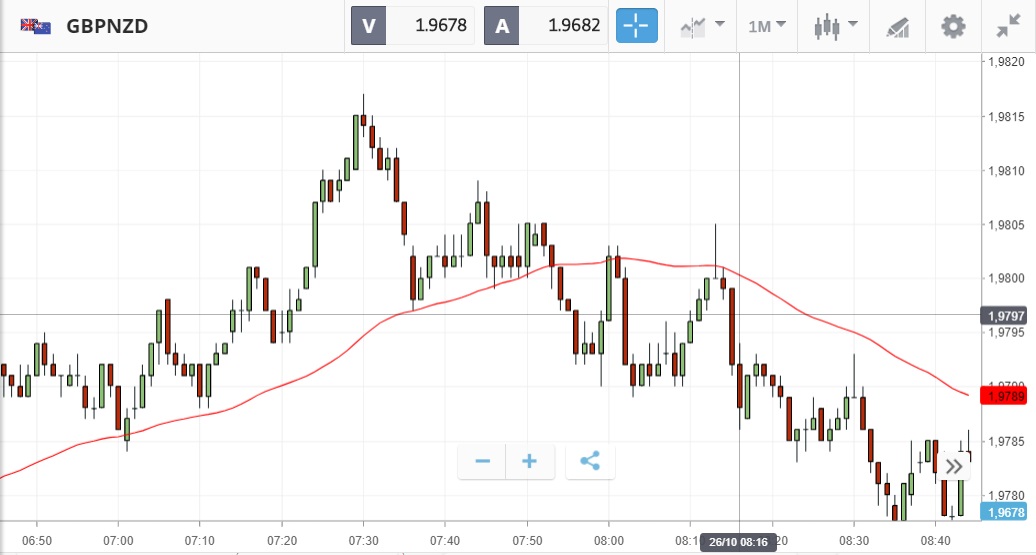Viewport: 1036px width, 555px height.
Task: Share the chart using share icon
Action: (x=590, y=461)
